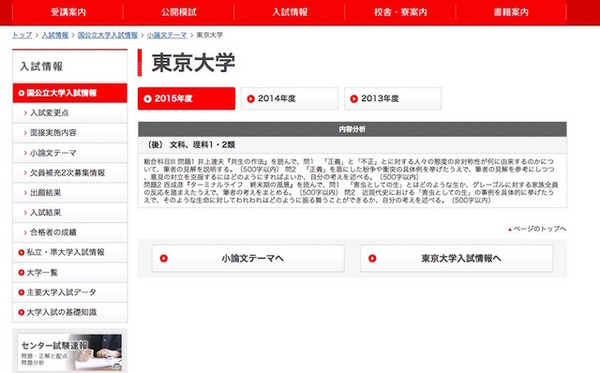Open the センター試験速報 banner
Image resolution: width=600 pixels, height=373 pixels.
(70, 352)
